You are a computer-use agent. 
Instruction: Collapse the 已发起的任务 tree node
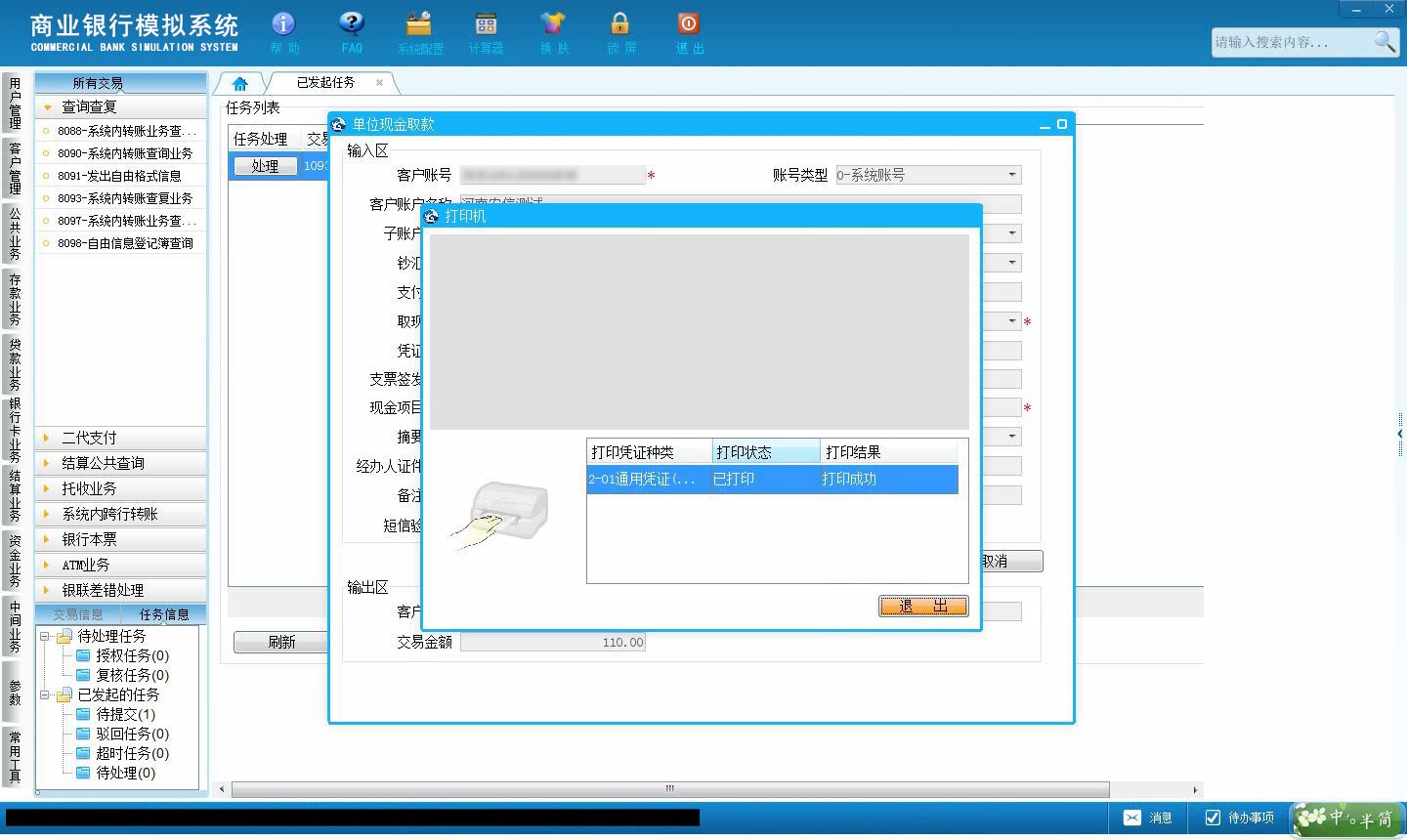(x=44, y=694)
